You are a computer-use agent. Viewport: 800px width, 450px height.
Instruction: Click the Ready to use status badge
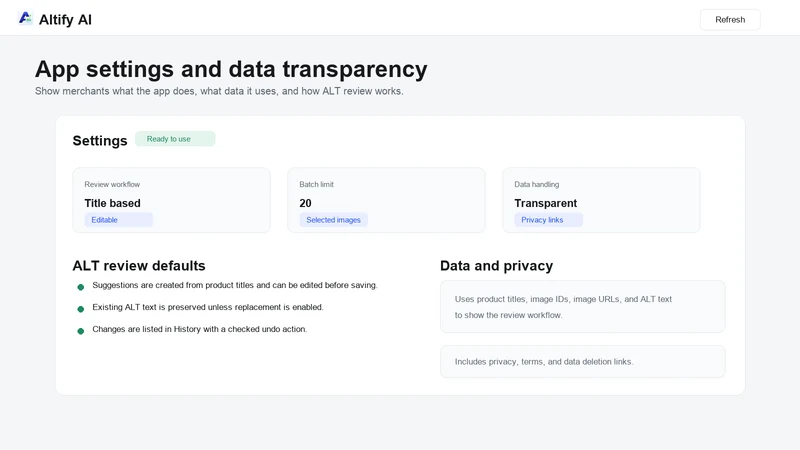pos(175,139)
